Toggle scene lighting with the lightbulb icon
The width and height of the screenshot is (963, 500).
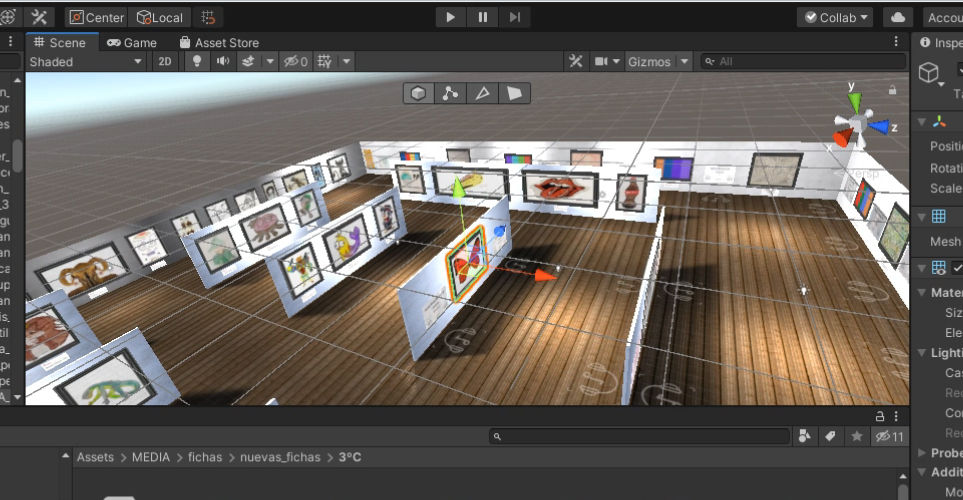pyautogui.click(x=197, y=61)
